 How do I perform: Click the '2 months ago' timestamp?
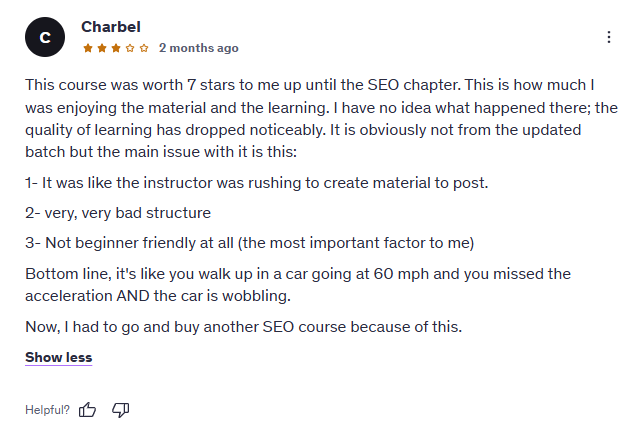[x=199, y=48]
